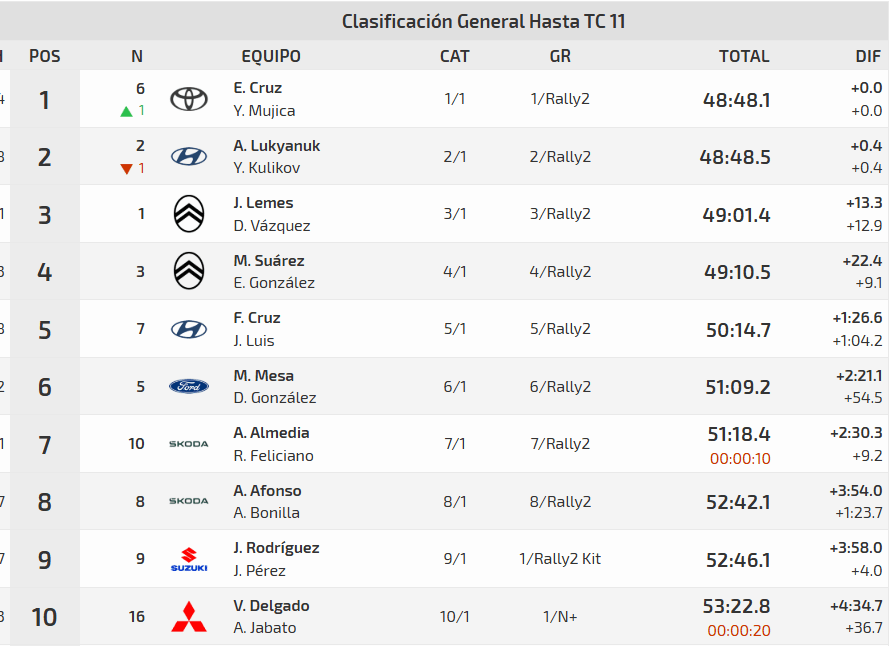890x646 pixels.
Task: Click the TOTAL column header
Action: [744, 56]
